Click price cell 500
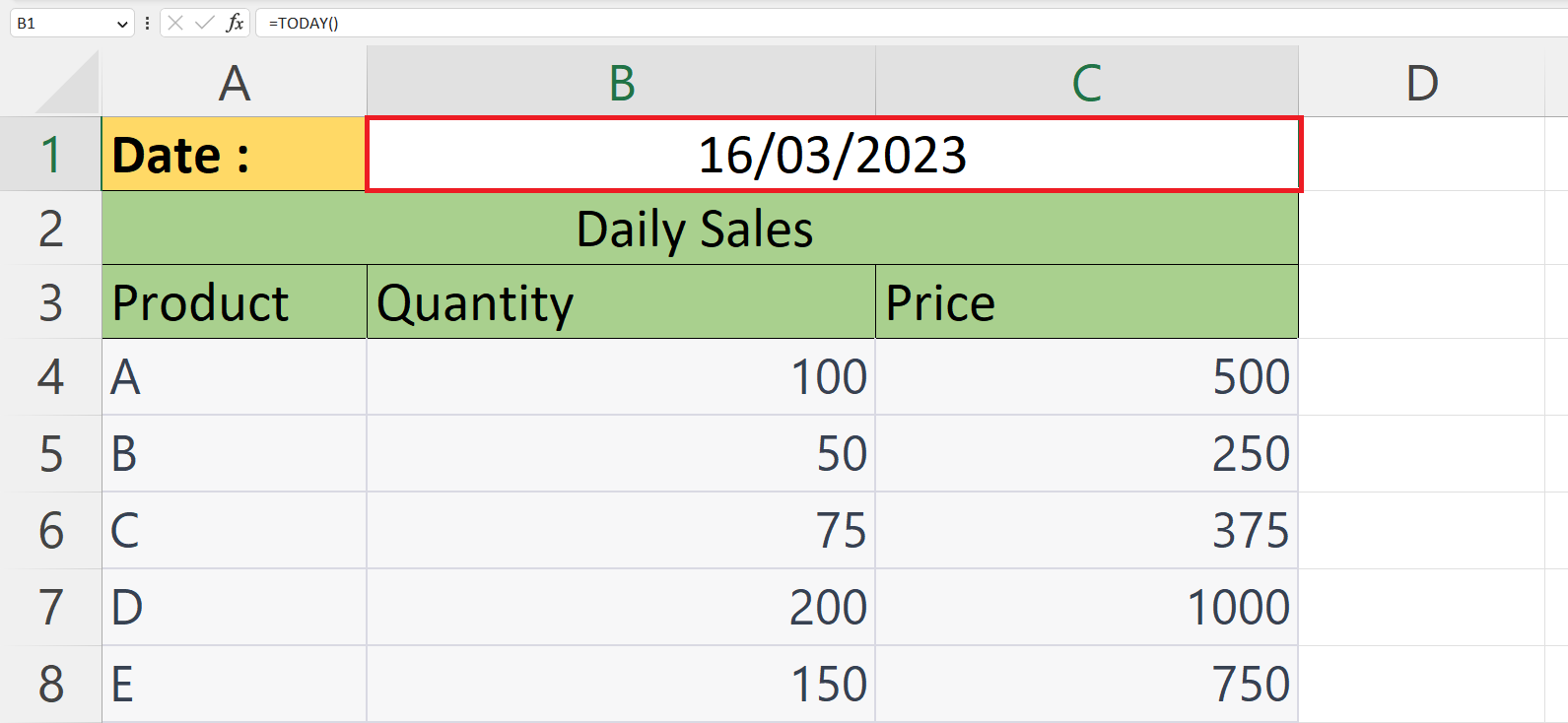Image resolution: width=1568 pixels, height=723 pixels. tap(1087, 377)
